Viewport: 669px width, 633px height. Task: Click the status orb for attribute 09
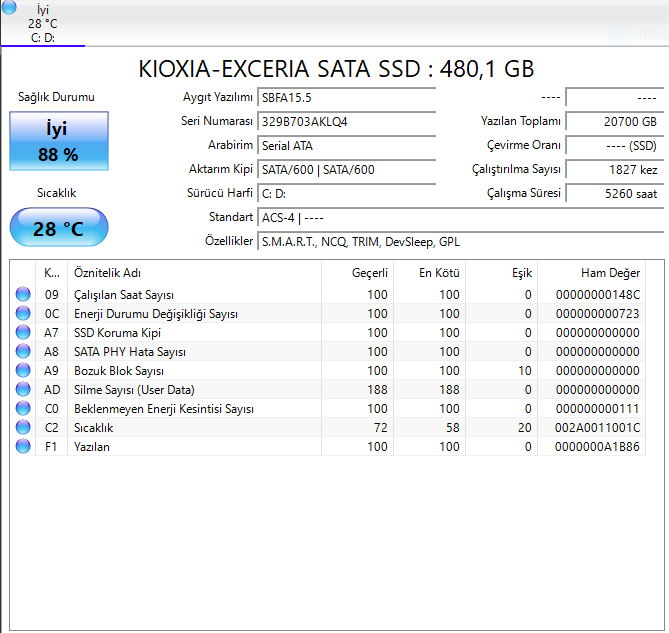[23, 294]
